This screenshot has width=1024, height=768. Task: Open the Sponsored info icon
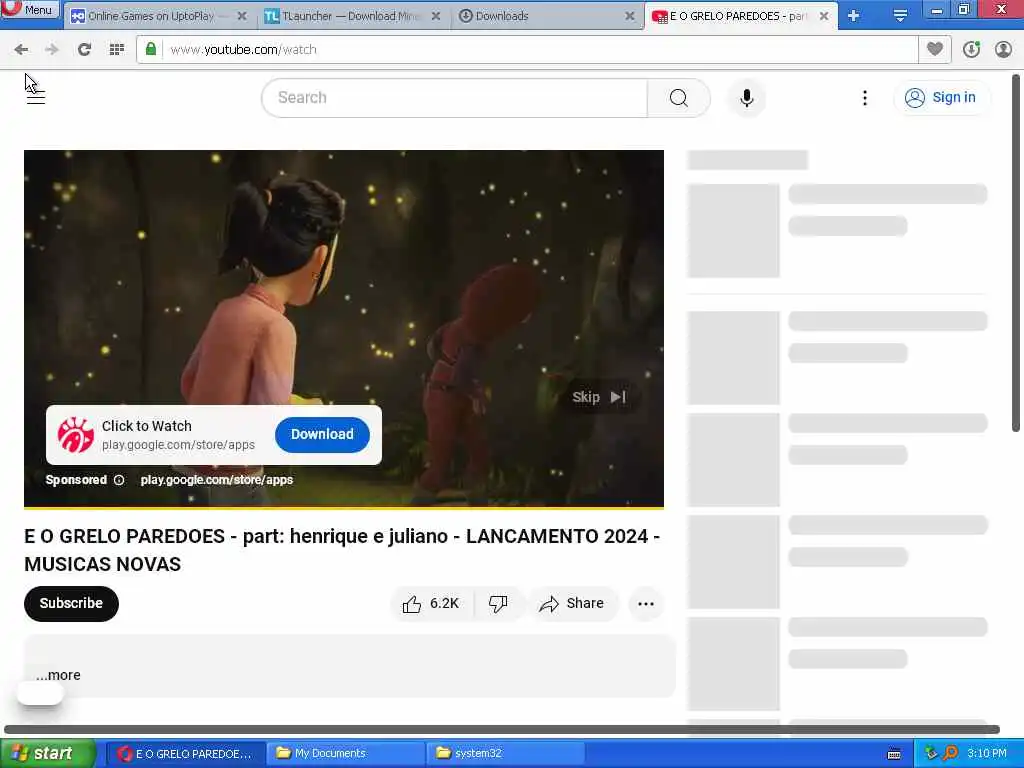click(x=119, y=480)
